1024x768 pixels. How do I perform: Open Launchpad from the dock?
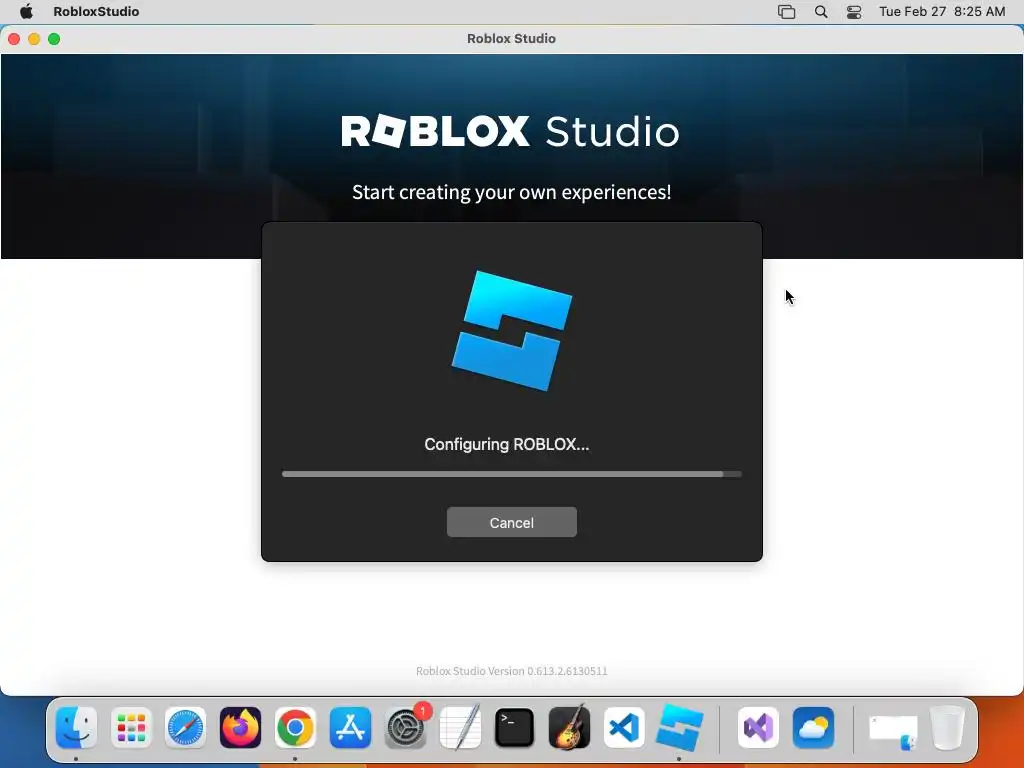tap(131, 728)
